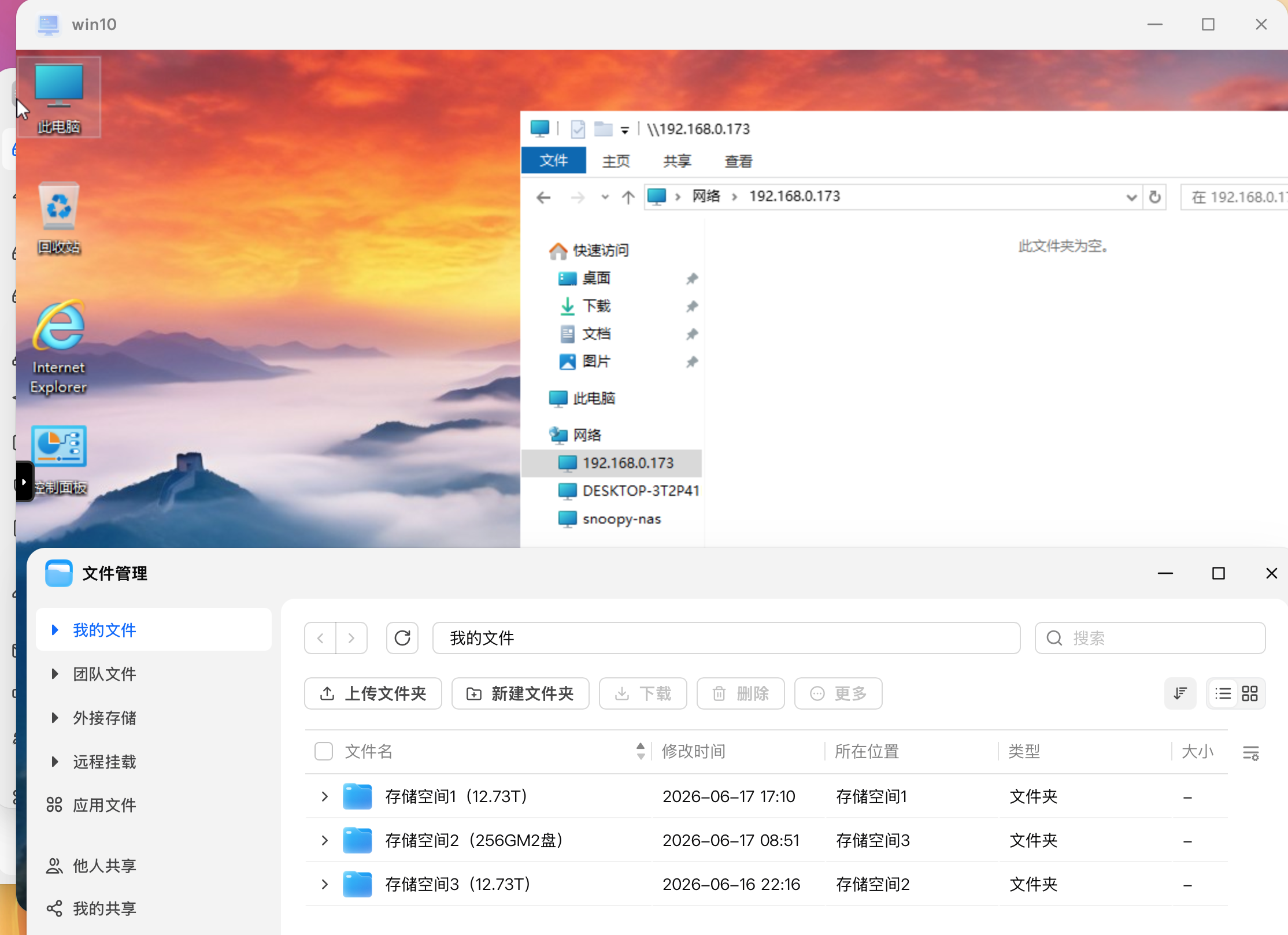Click the 搜索 search field
Image resolution: width=1288 pixels, height=935 pixels.
click(1150, 638)
